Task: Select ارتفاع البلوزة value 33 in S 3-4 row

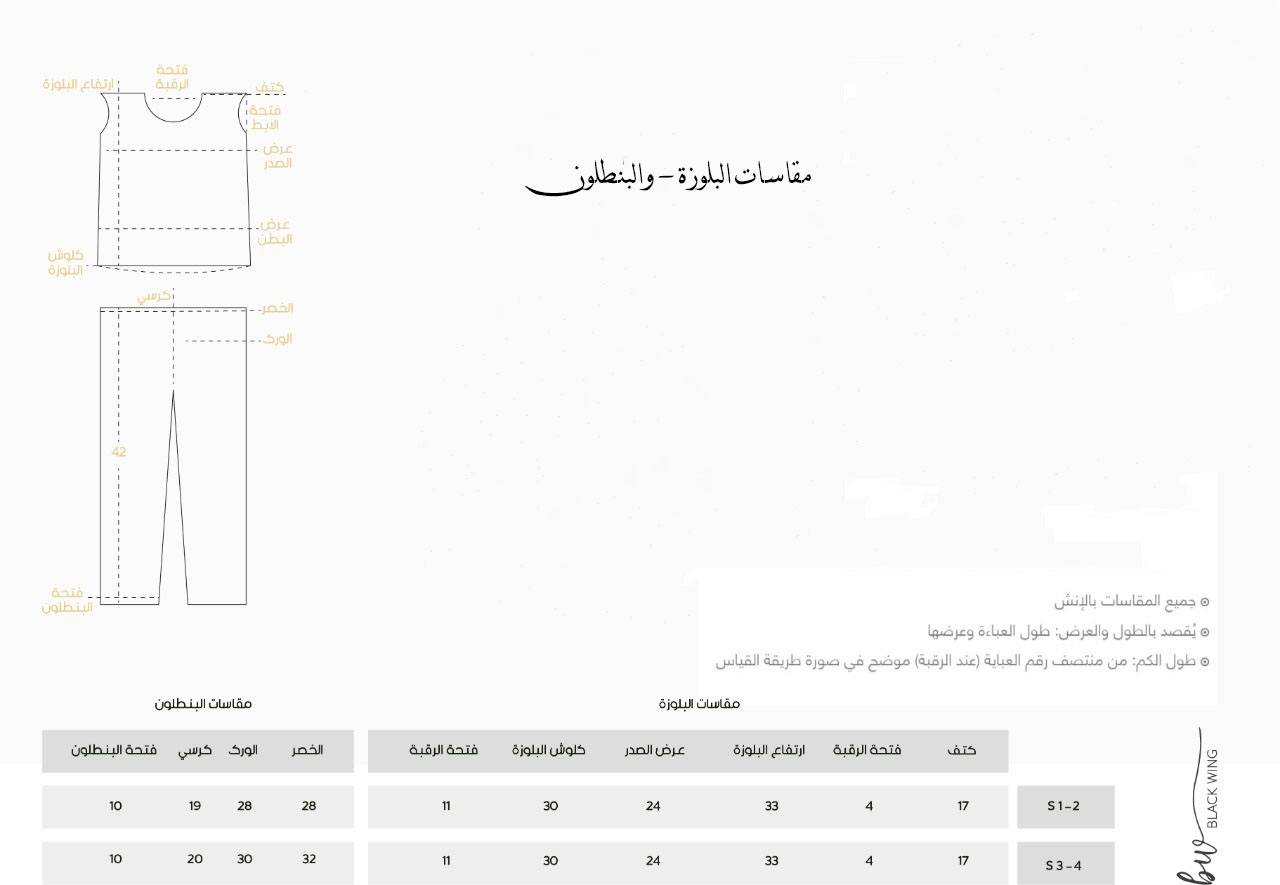Action: 771,861
